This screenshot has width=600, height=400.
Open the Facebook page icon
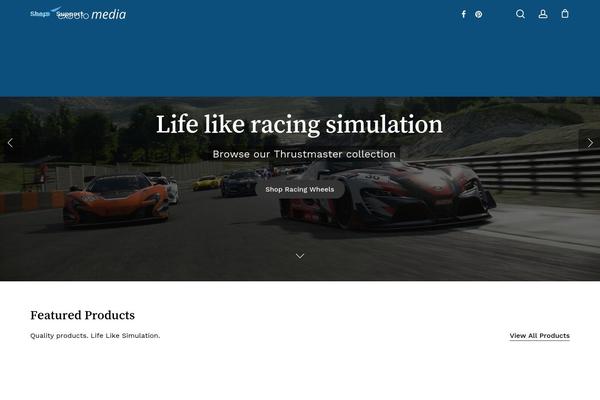pos(463,14)
